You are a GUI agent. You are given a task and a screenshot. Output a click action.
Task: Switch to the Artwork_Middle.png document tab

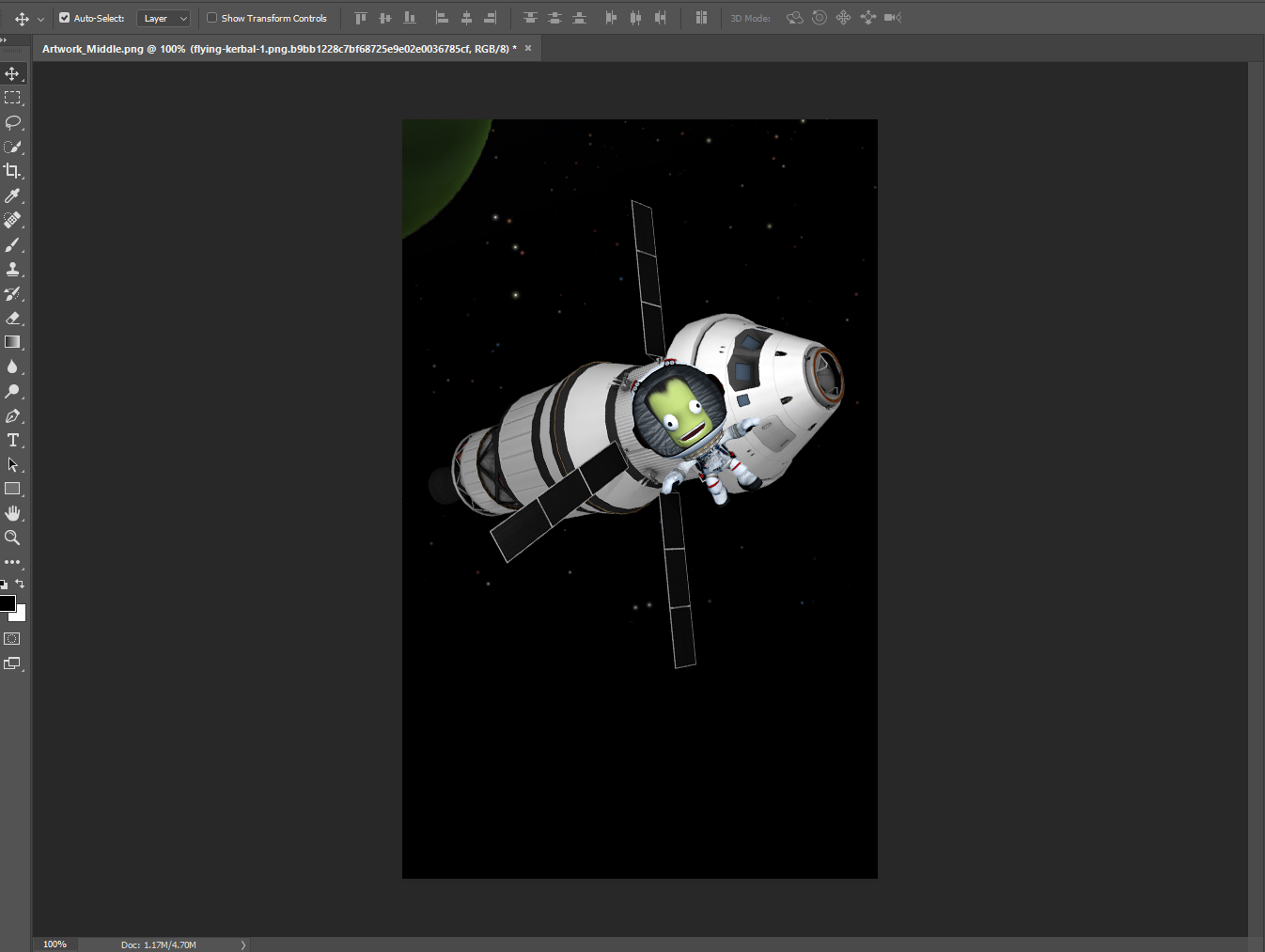(x=279, y=49)
